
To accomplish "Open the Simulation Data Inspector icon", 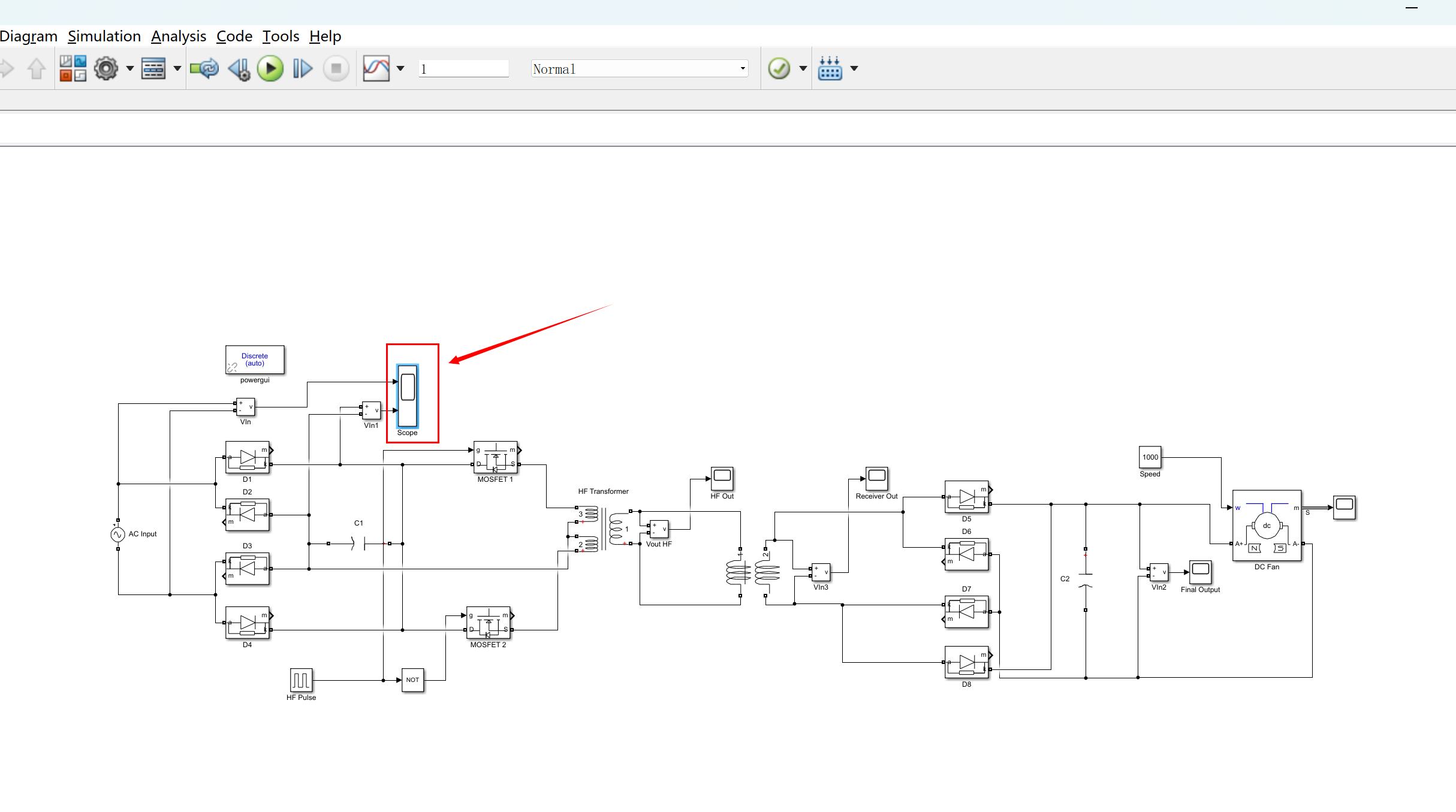I will click(x=376, y=69).
